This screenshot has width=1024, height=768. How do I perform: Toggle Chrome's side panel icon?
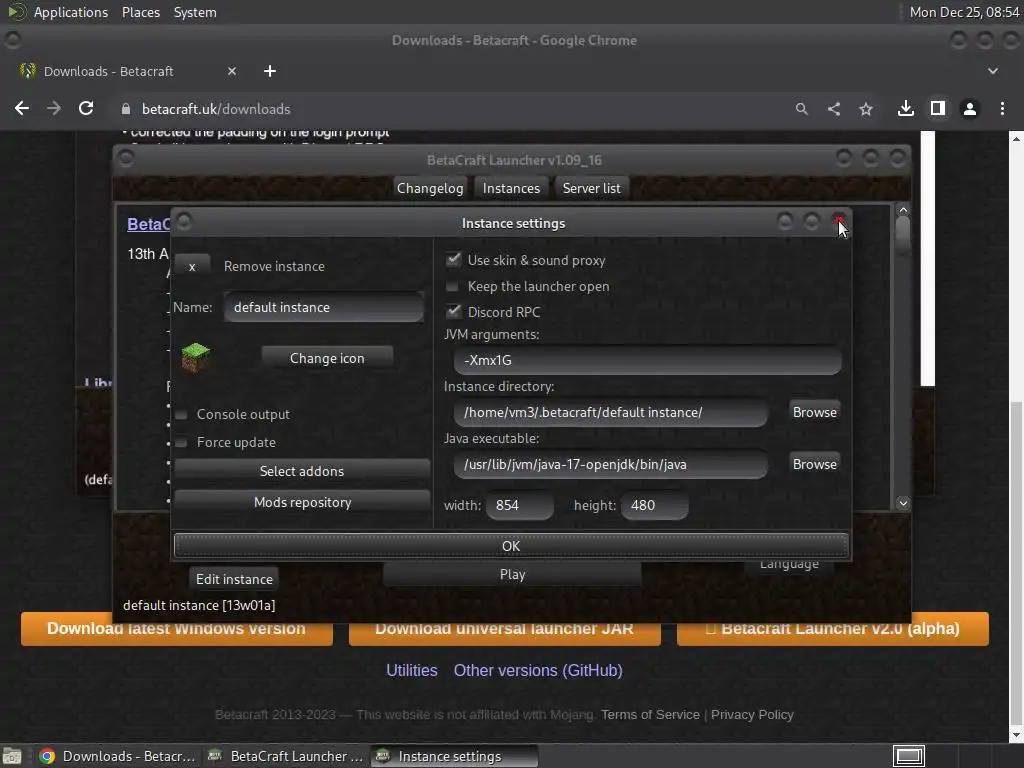pyautogui.click(x=938, y=108)
